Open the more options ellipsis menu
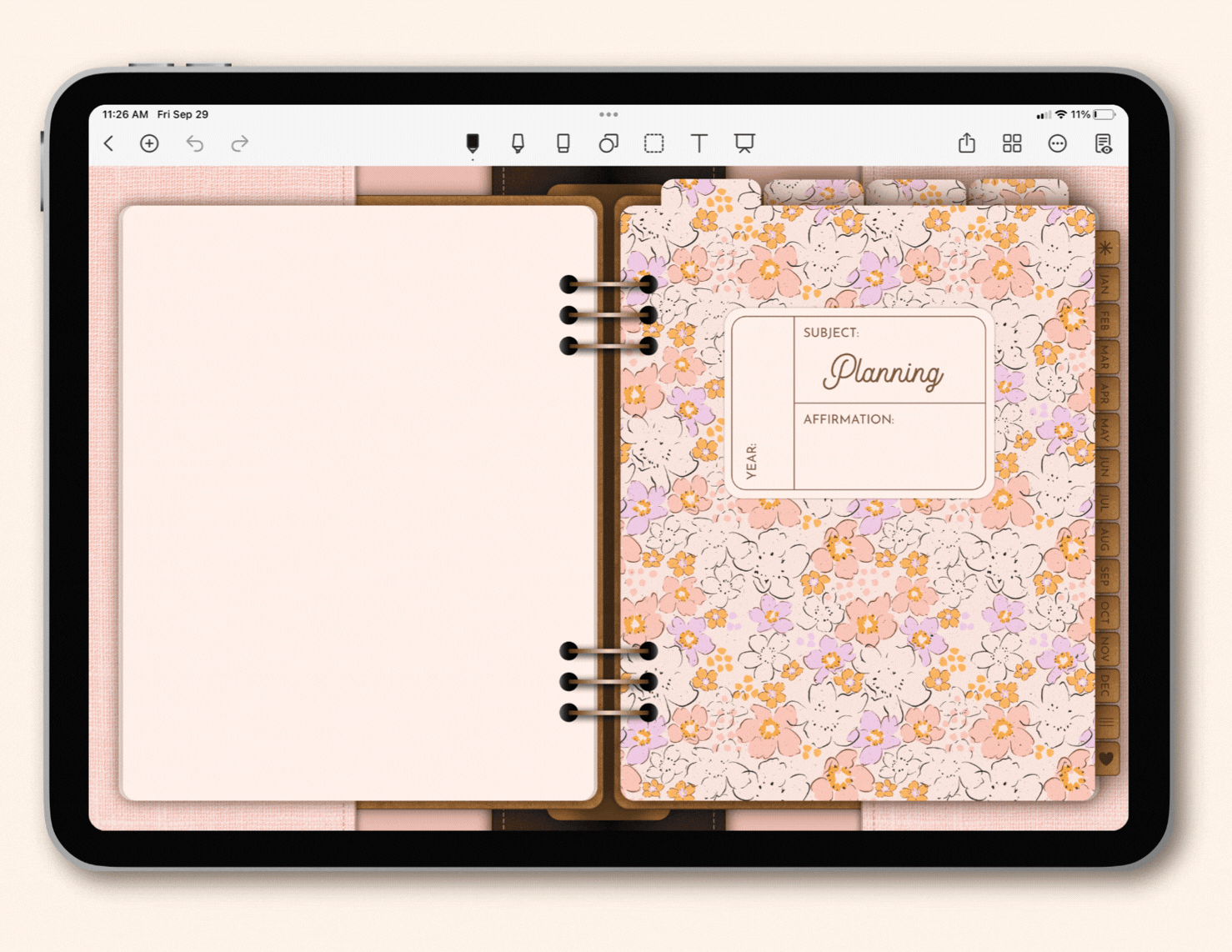The height and width of the screenshot is (952, 1232). pos(1057,143)
